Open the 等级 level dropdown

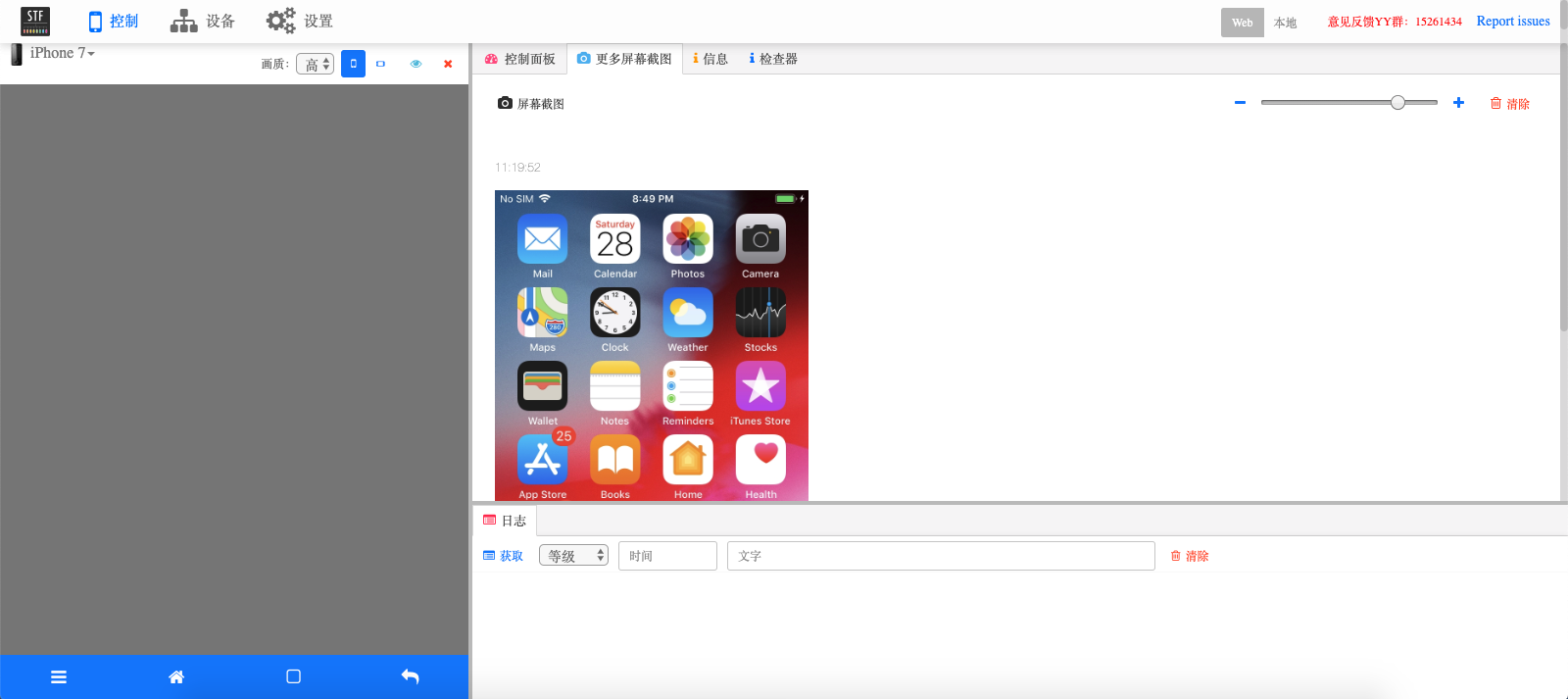click(573, 556)
